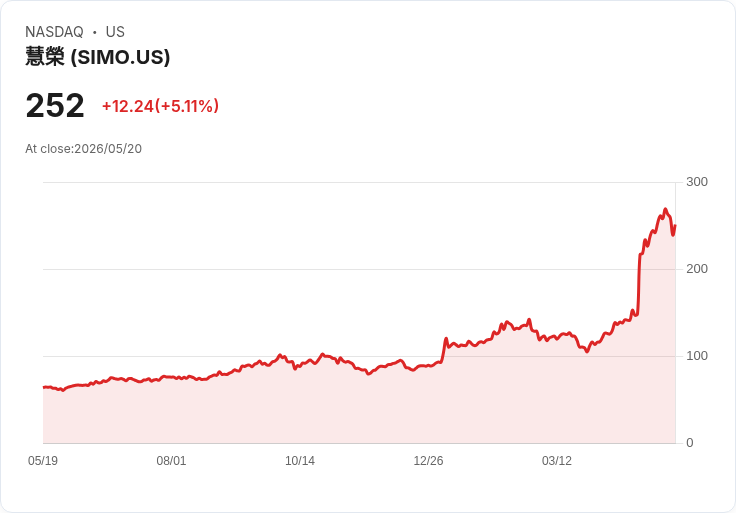Click the SIMO.US stock title
Screen dimensions: 736x513
(97, 57)
